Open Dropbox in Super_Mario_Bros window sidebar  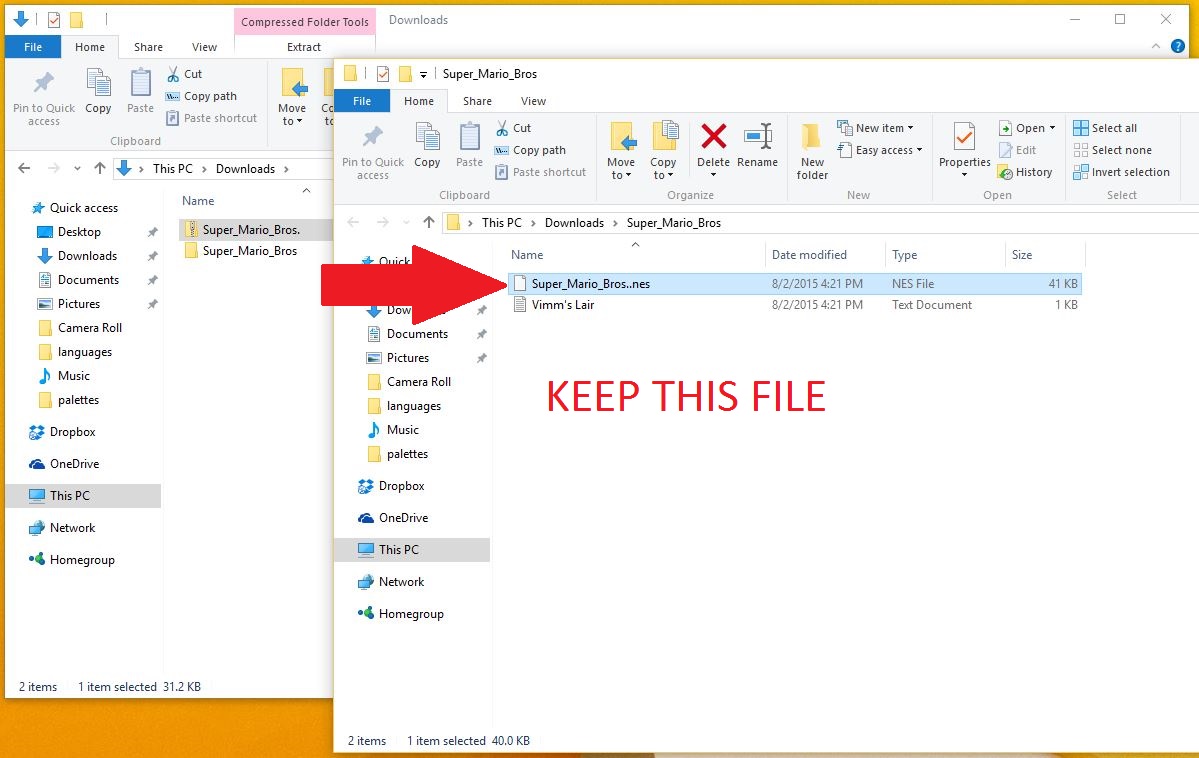(x=401, y=486)
